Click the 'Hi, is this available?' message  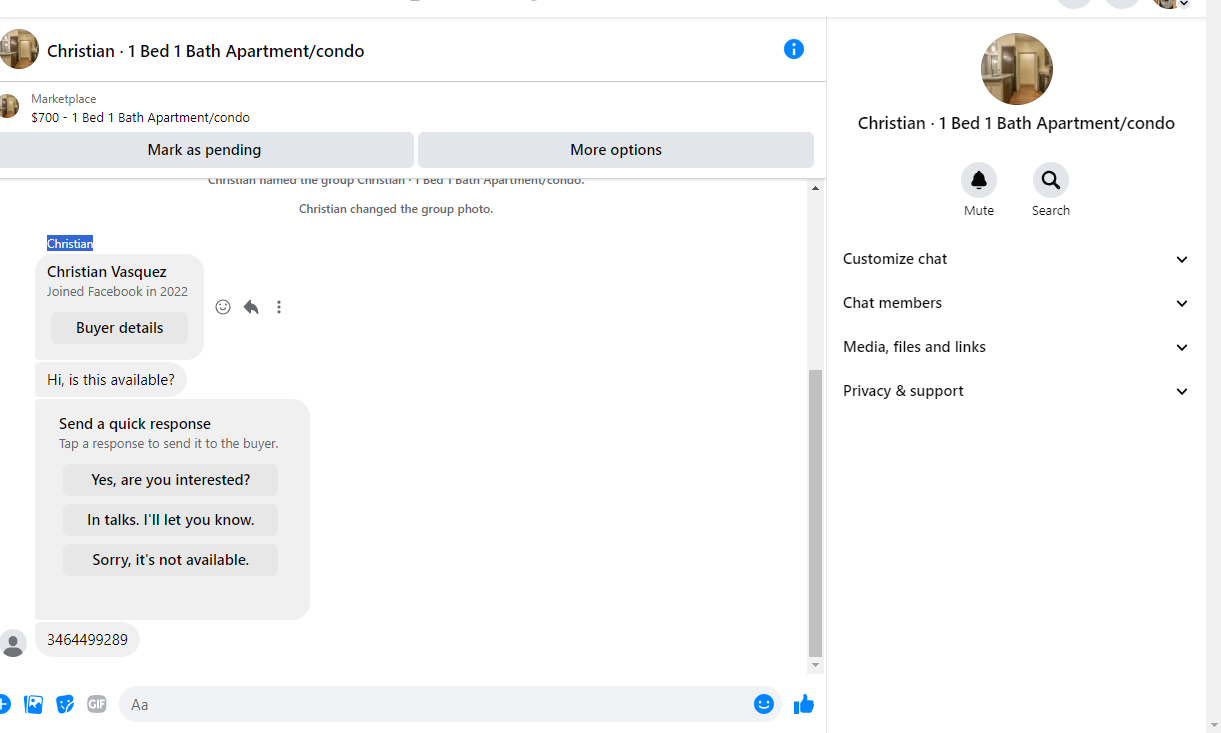click(111, 380)
